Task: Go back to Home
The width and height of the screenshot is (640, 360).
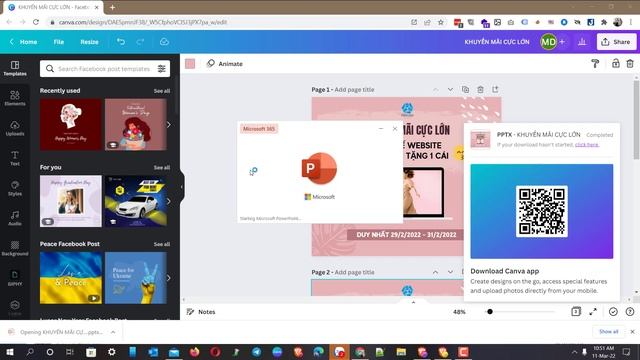Action: 24,42
